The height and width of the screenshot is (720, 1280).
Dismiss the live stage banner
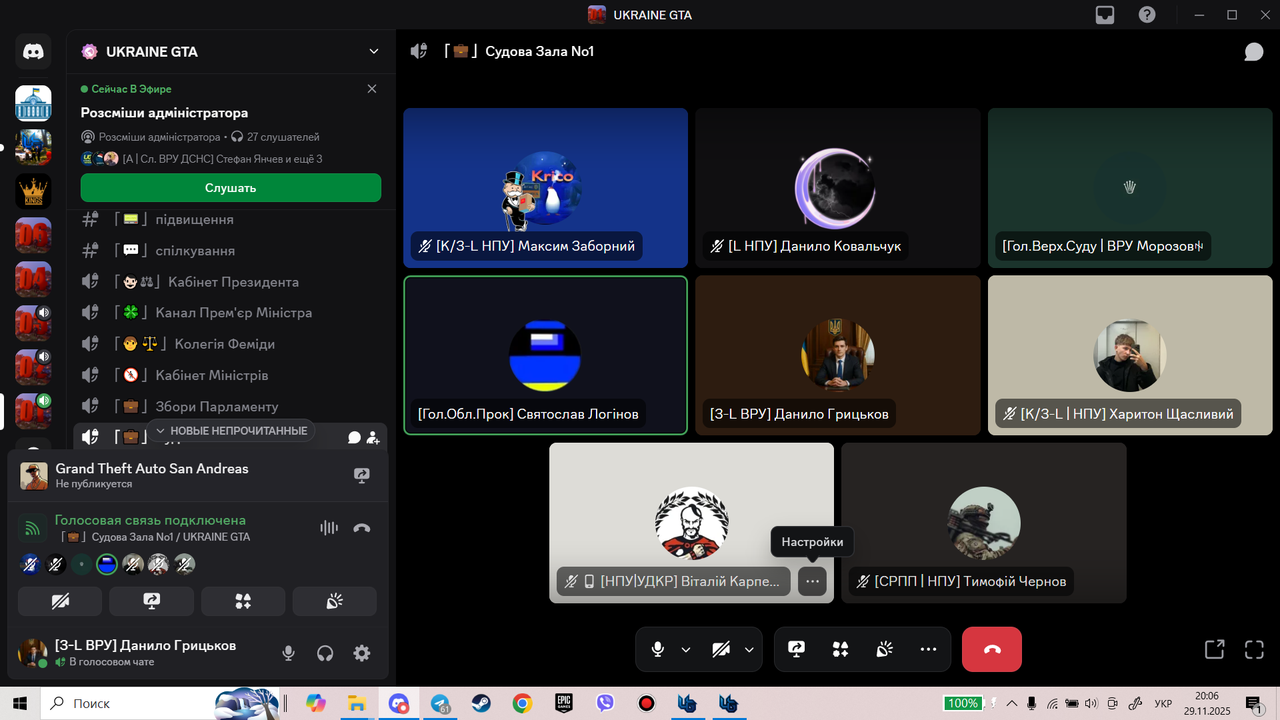(372, 89)
